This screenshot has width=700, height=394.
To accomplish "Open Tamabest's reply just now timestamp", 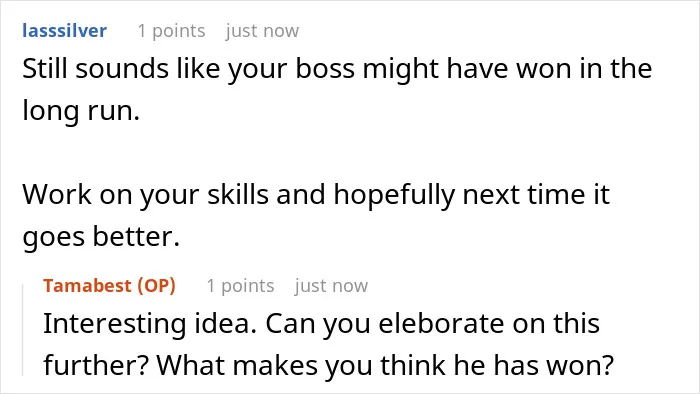I will pyautogui.click(x=331, y=286).
